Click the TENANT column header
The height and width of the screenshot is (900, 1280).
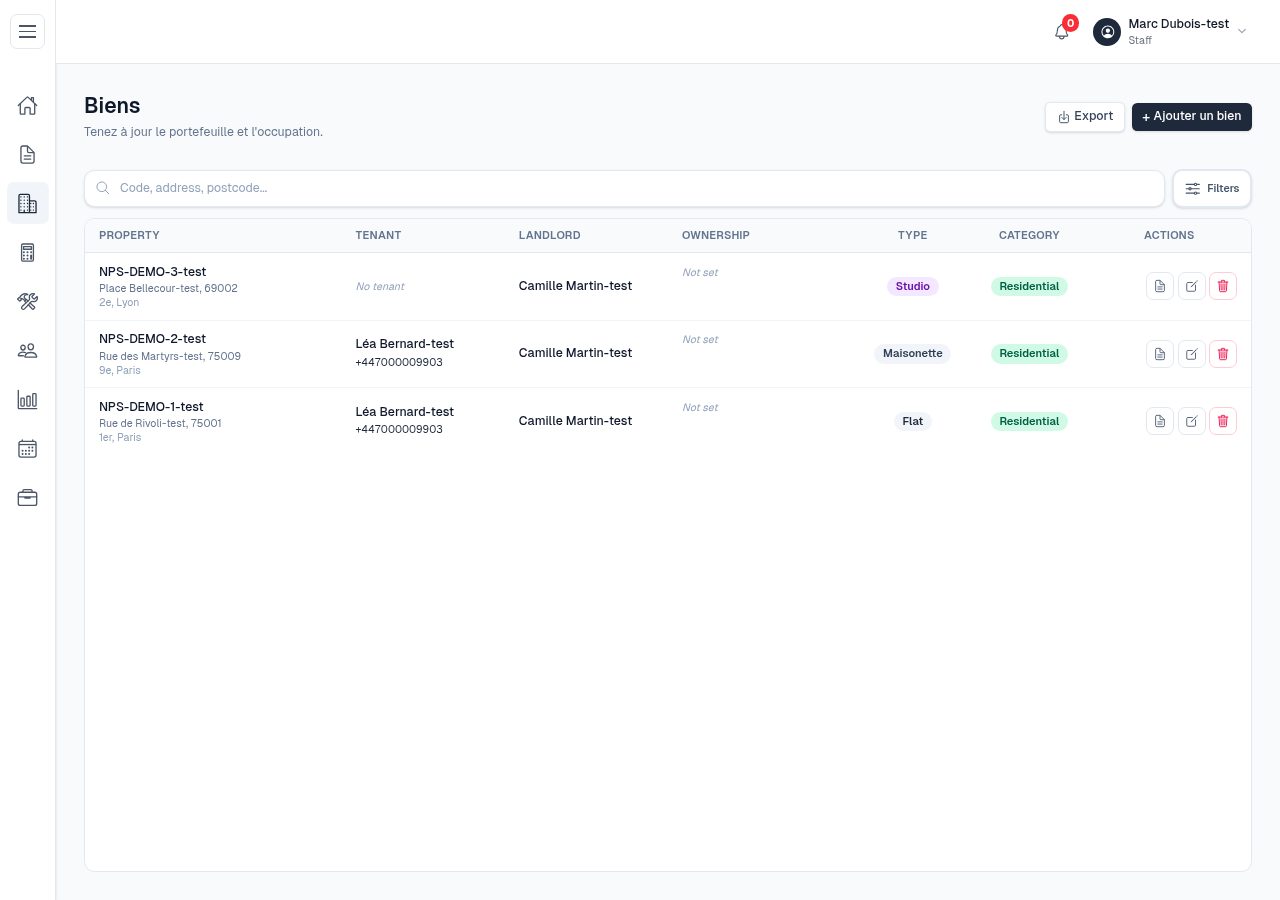(x=378, y=236)
